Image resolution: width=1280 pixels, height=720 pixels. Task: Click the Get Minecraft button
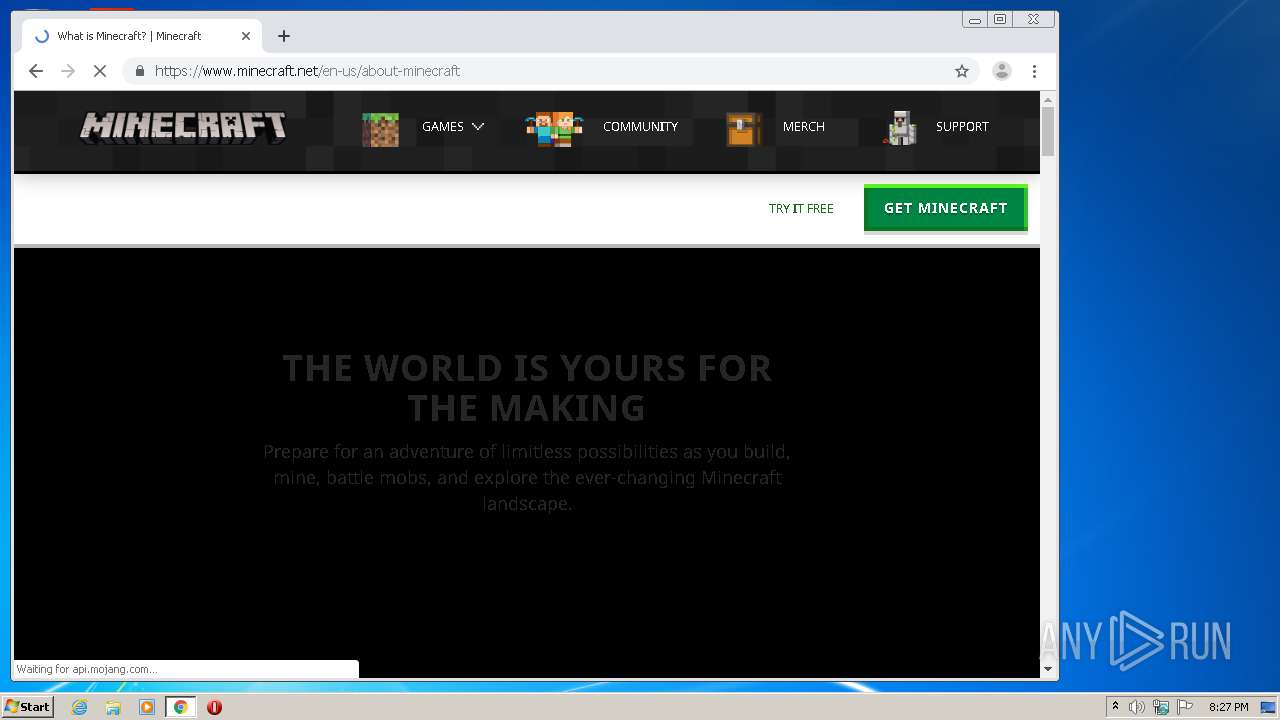[x=946, y=208]
